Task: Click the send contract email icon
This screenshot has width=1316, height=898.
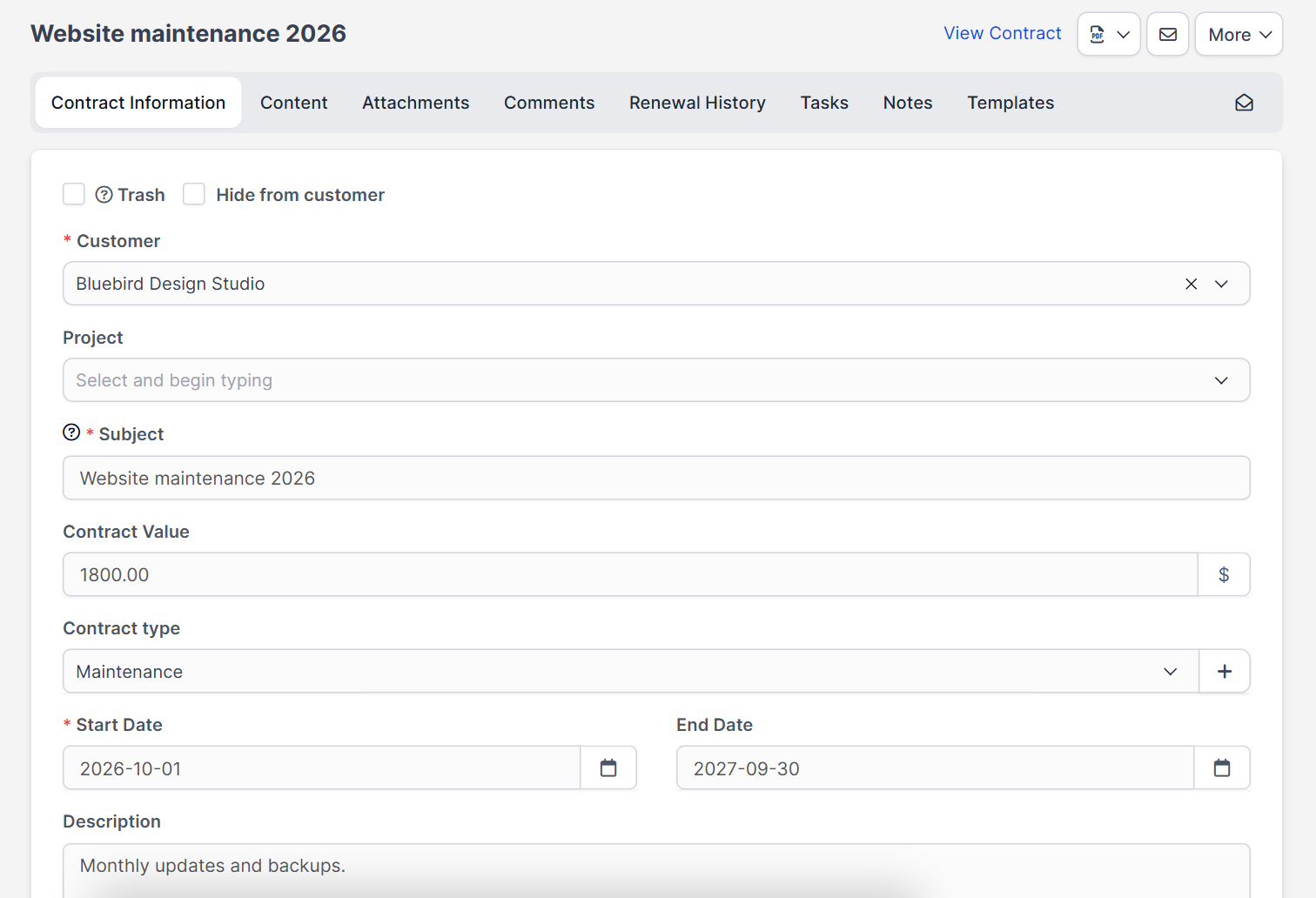Action: [1168, 34]
